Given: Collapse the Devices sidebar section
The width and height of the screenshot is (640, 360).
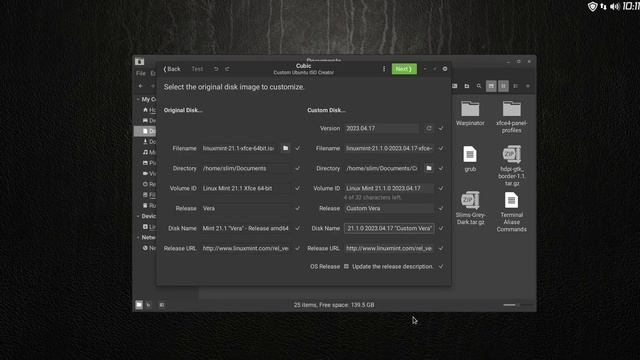Looking at the screenshot, I should coord(138,216).
